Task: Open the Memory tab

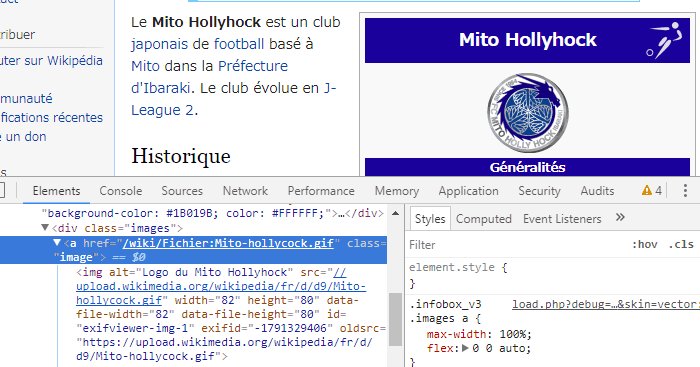Action: click(397, 191)
